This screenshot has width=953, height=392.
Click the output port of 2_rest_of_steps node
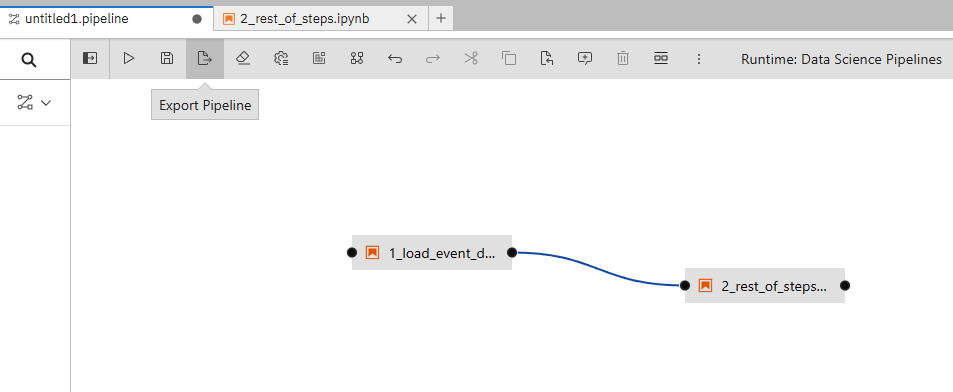click(845, 286)
